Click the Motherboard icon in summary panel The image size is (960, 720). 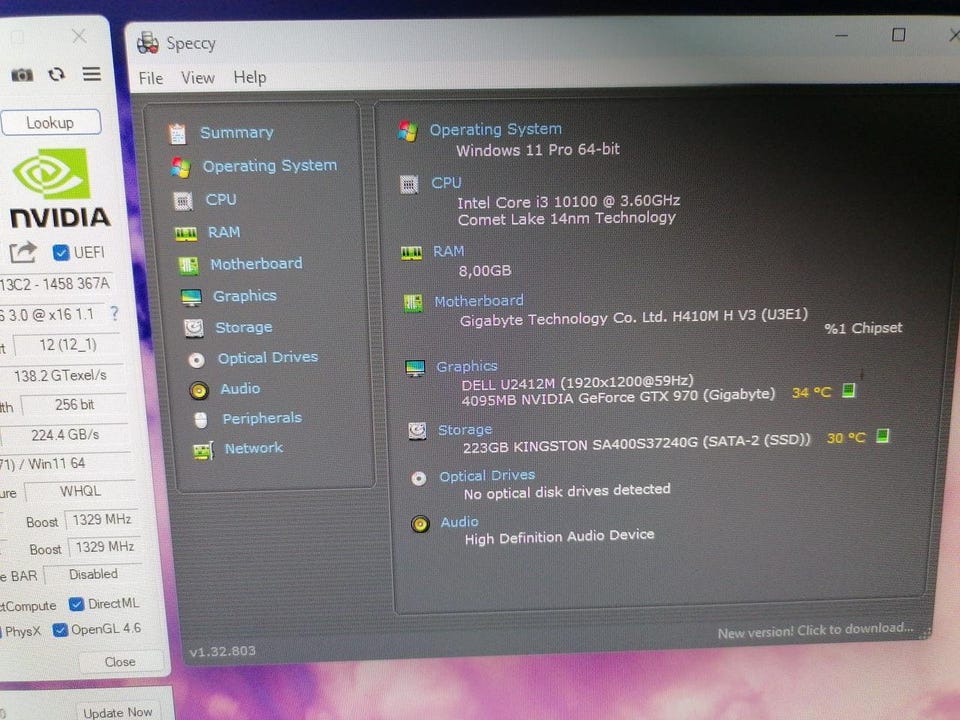[413, 302]
